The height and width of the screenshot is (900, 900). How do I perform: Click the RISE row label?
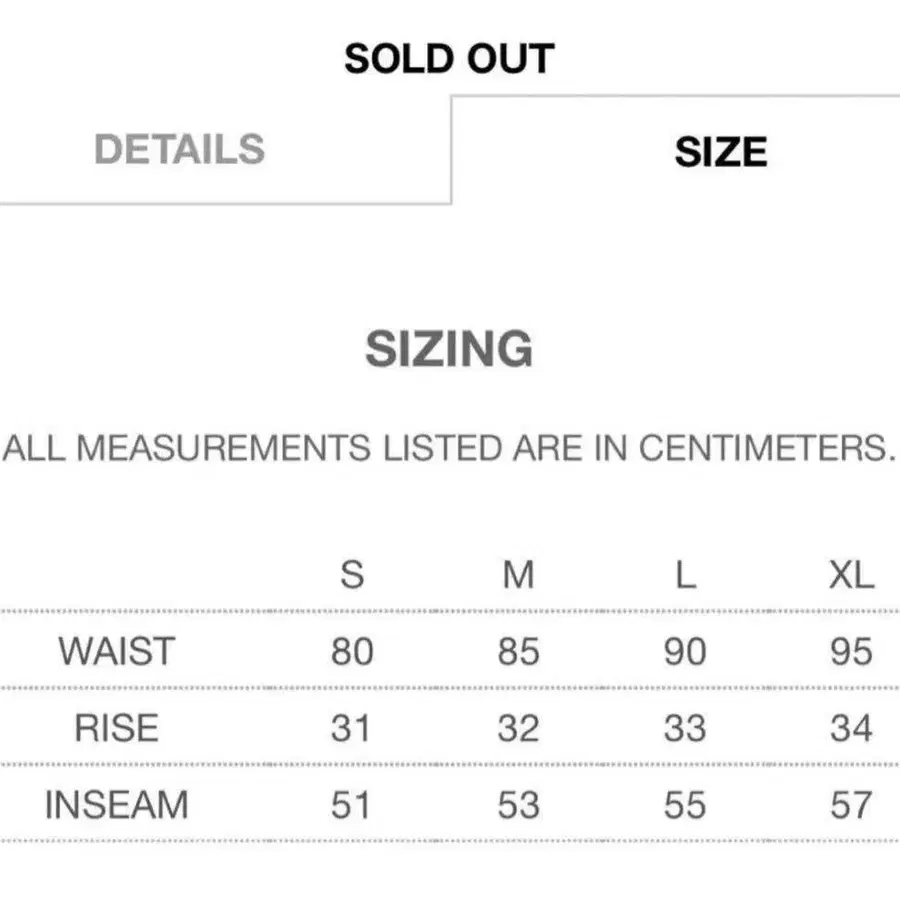tap(117, 728)
